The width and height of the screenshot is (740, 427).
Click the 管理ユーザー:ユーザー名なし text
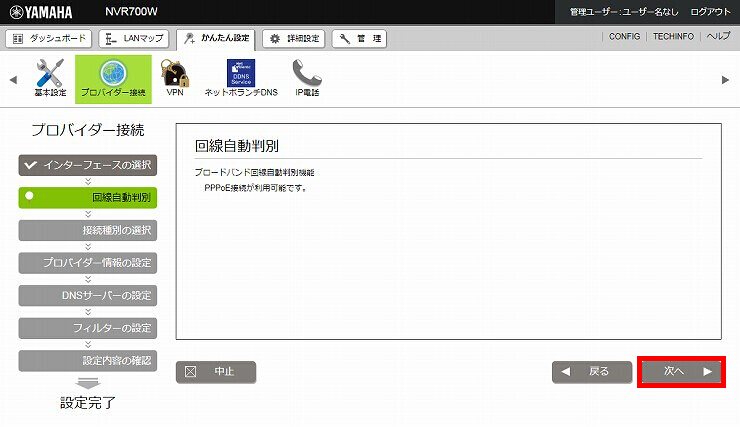pyautogui.click(x=624, y=12)
